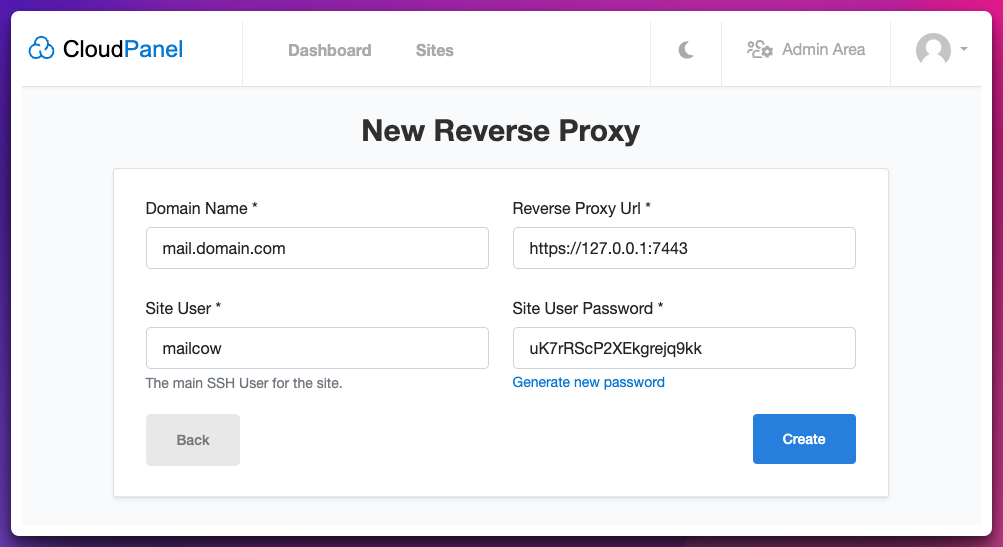Click the CloudPanel brand name text
Screen dimensions: 1003x547
tap(123, 49)
